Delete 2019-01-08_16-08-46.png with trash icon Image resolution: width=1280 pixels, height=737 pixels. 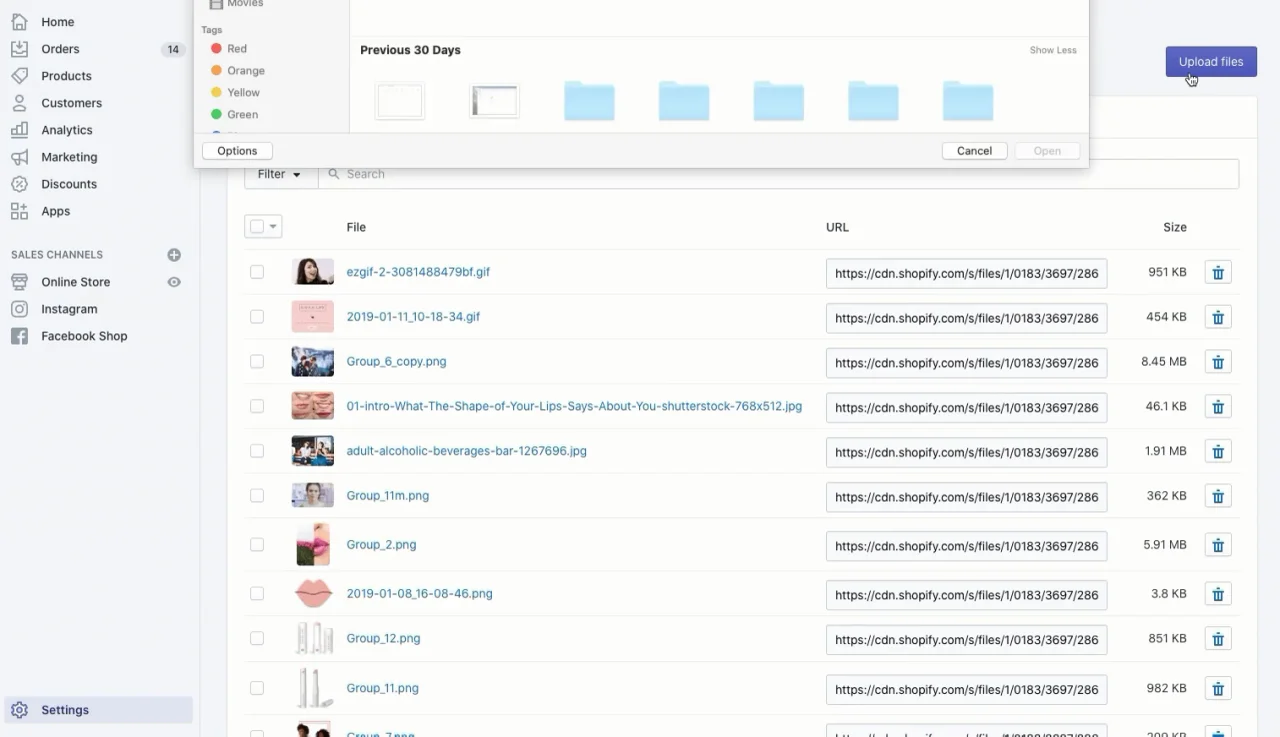(1218, 594)
